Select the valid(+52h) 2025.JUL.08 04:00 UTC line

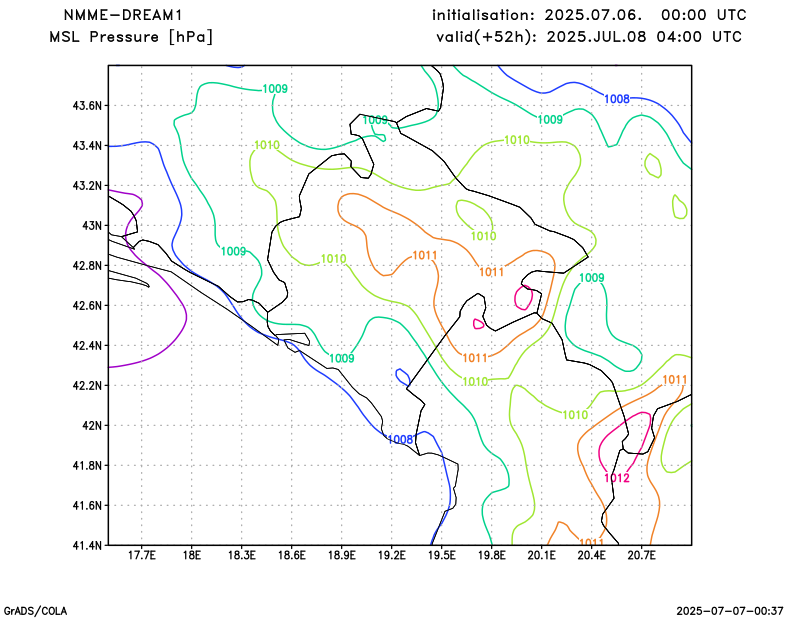coord(589,37)
